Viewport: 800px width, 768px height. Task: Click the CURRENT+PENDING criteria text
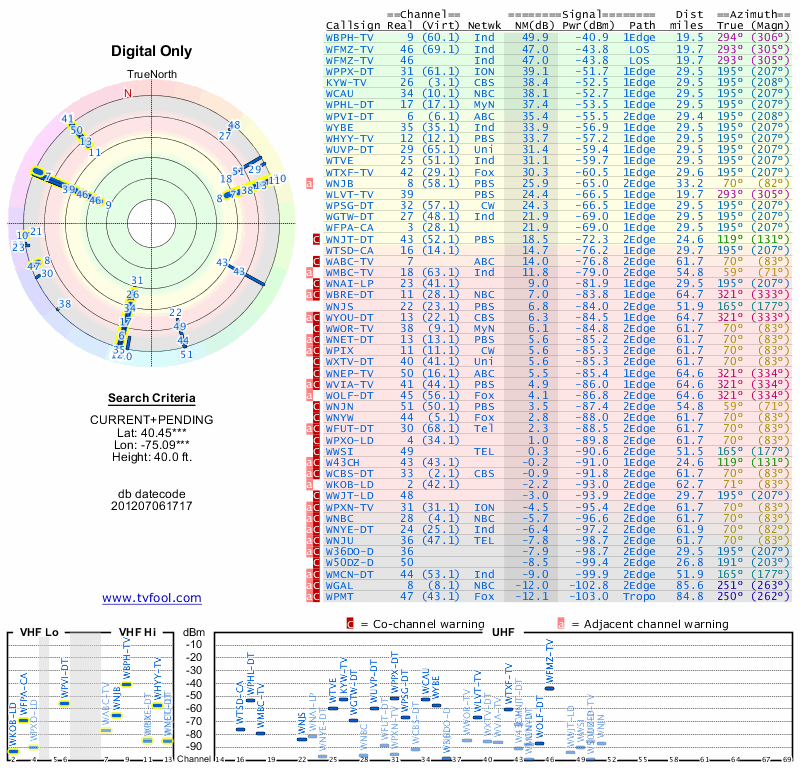coord(152,420)
